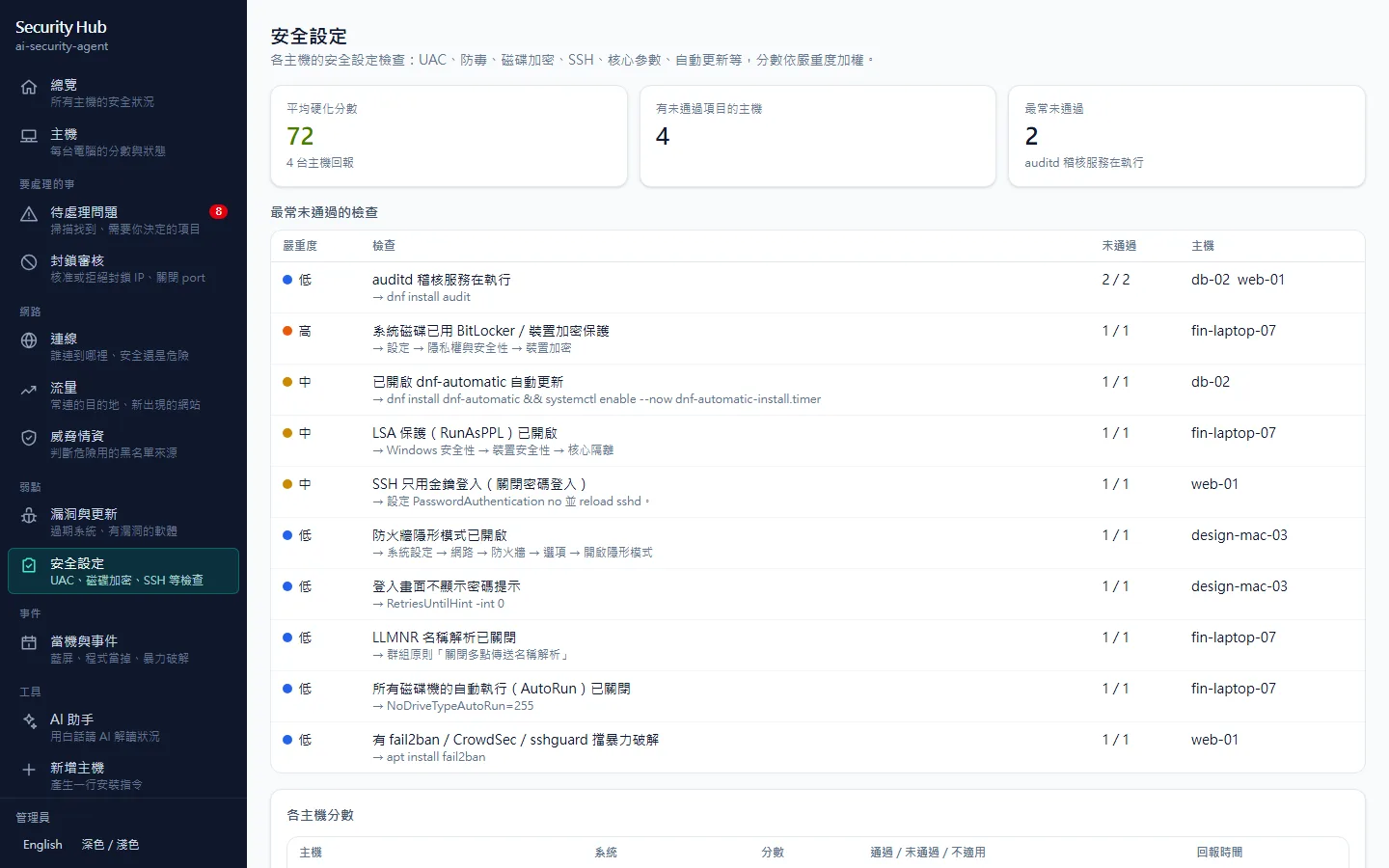Screen dimensions: 1389x868
Task: Click the 嚴重度 column header
Action: coord(300,246)
